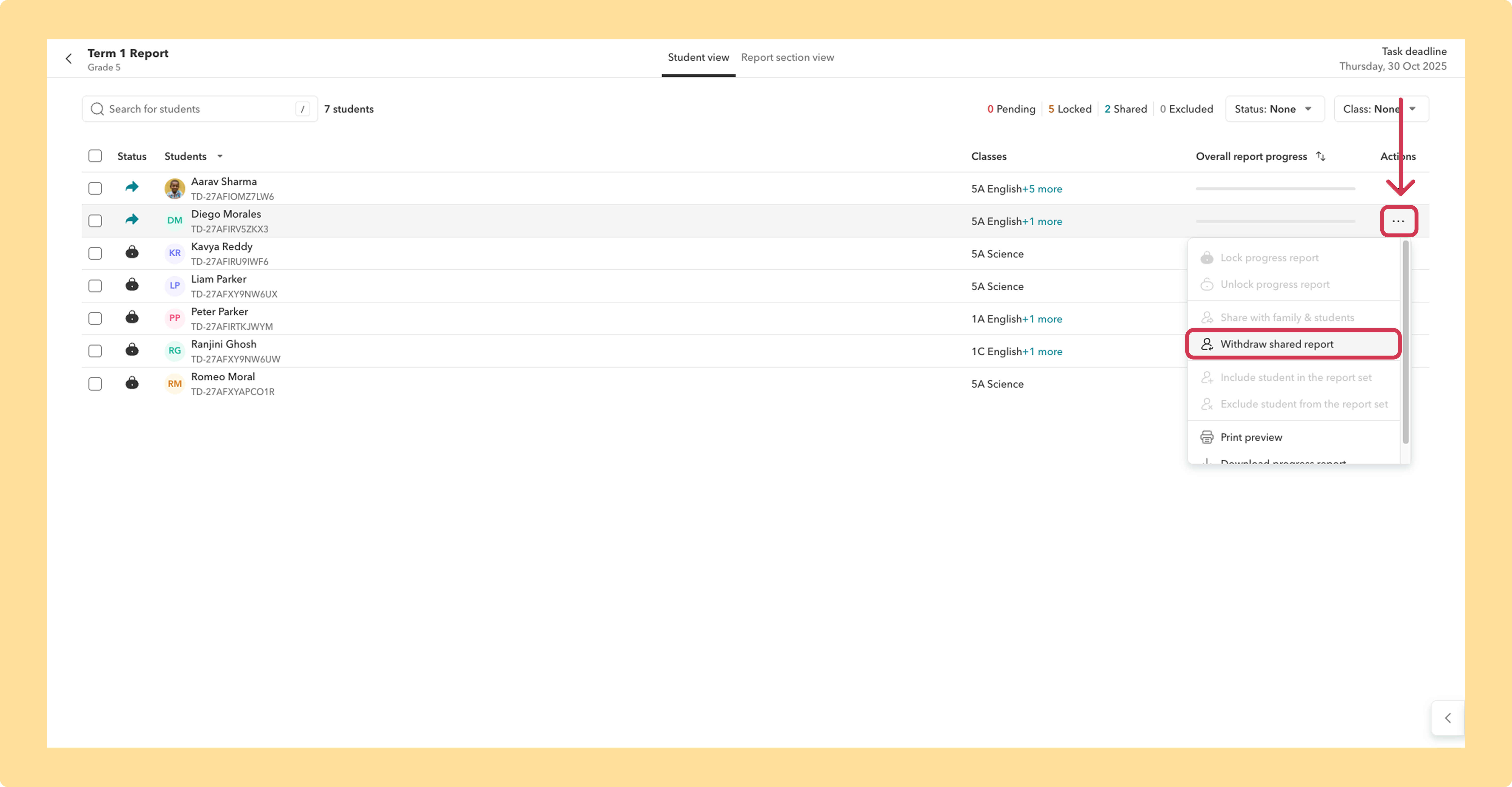Screen dimensions: 1512x787
Task: Expand Peter Parker's +1 more classes
Action: (x=1042, y=319)
